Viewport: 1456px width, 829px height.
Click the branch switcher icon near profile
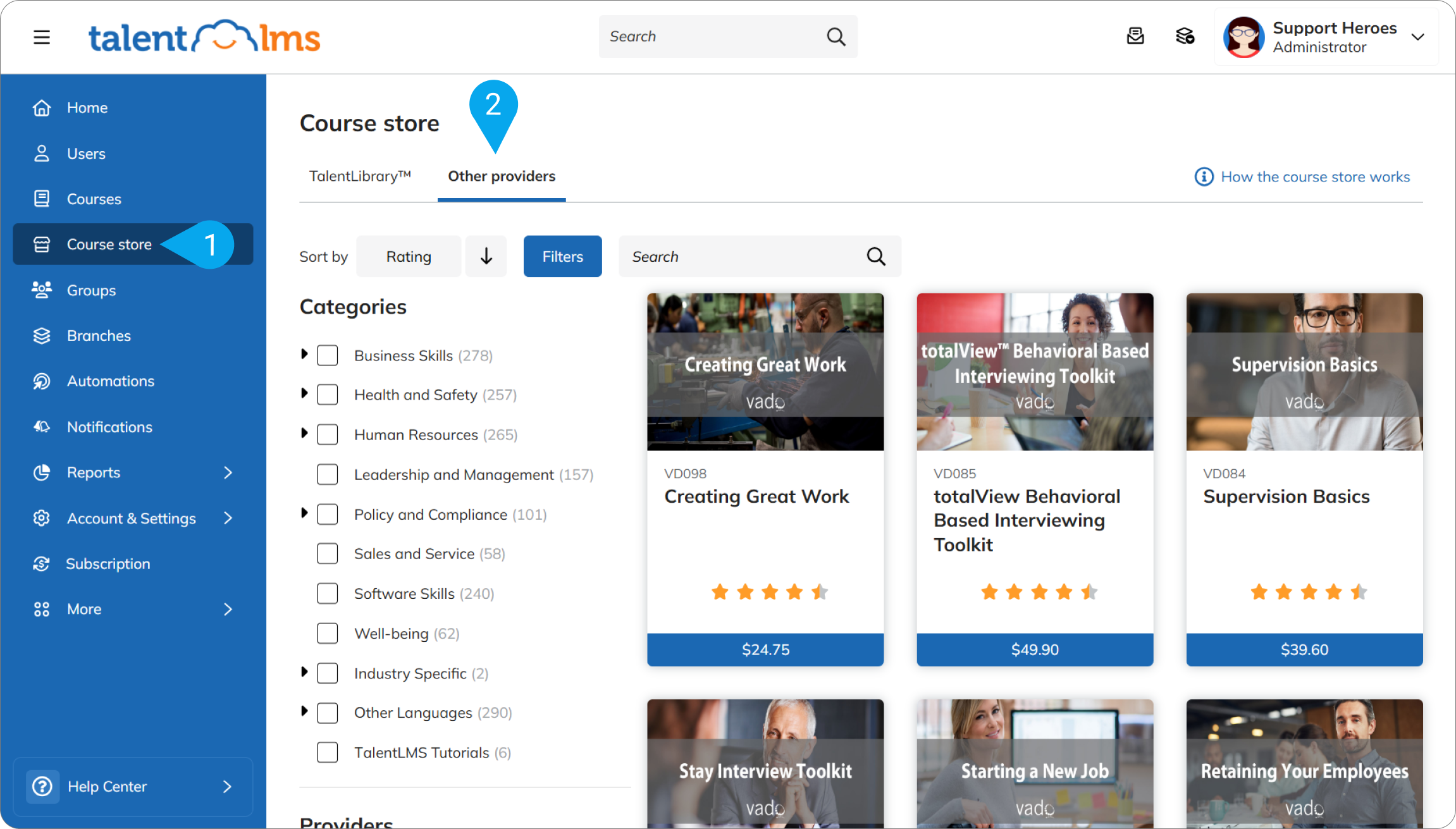tap(1185, 37)
